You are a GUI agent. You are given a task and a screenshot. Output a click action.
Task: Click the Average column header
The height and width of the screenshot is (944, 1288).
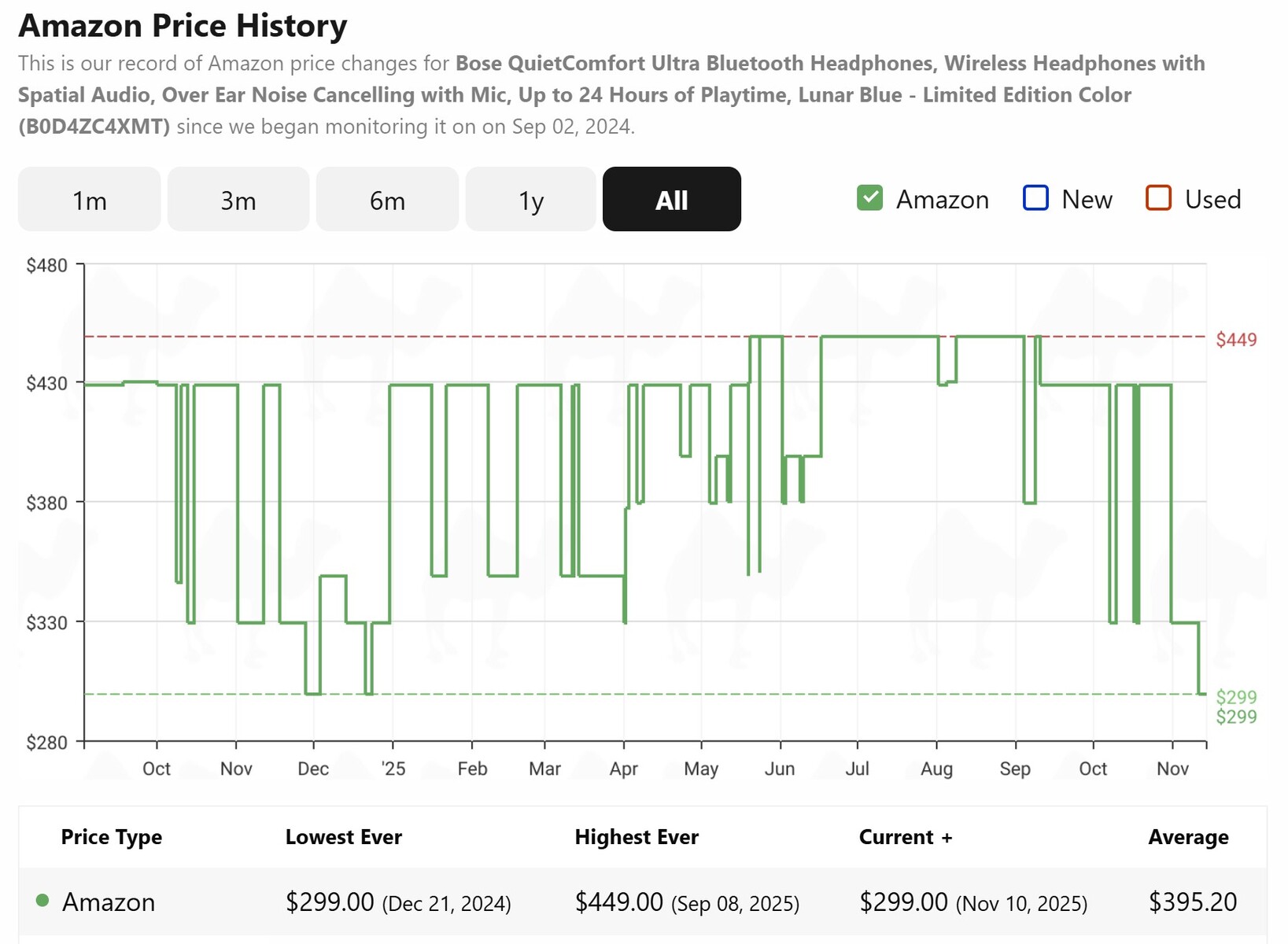click(x=1187, y=837)
